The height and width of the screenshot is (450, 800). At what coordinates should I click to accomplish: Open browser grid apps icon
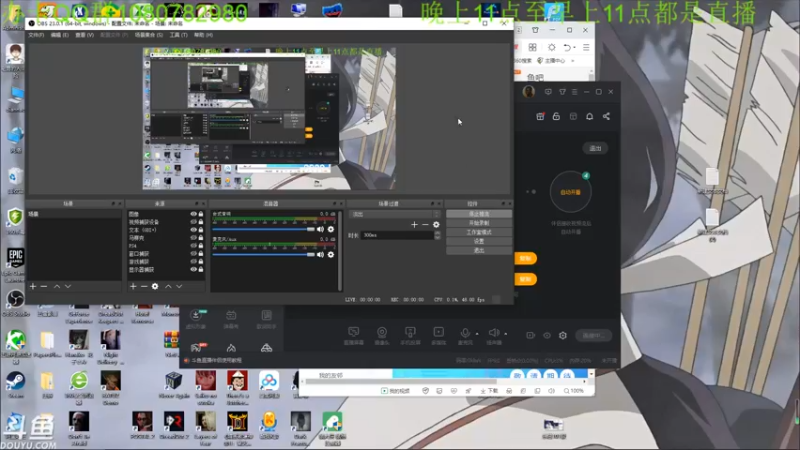533,47
